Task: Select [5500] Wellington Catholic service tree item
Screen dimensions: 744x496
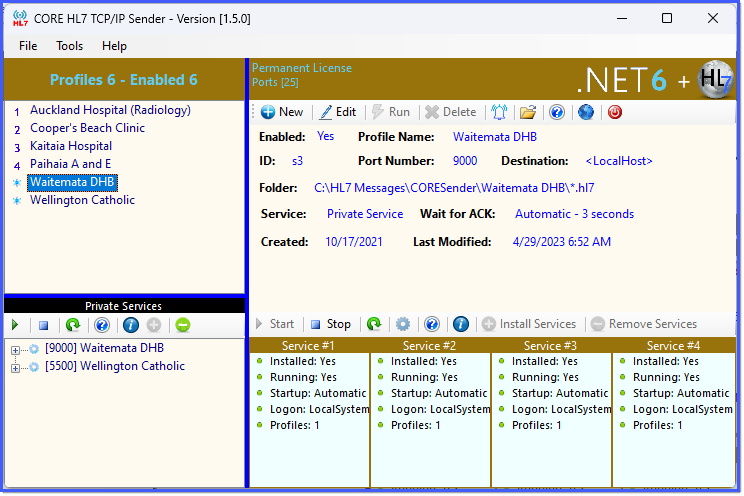Action: click(x=115, y=366)
